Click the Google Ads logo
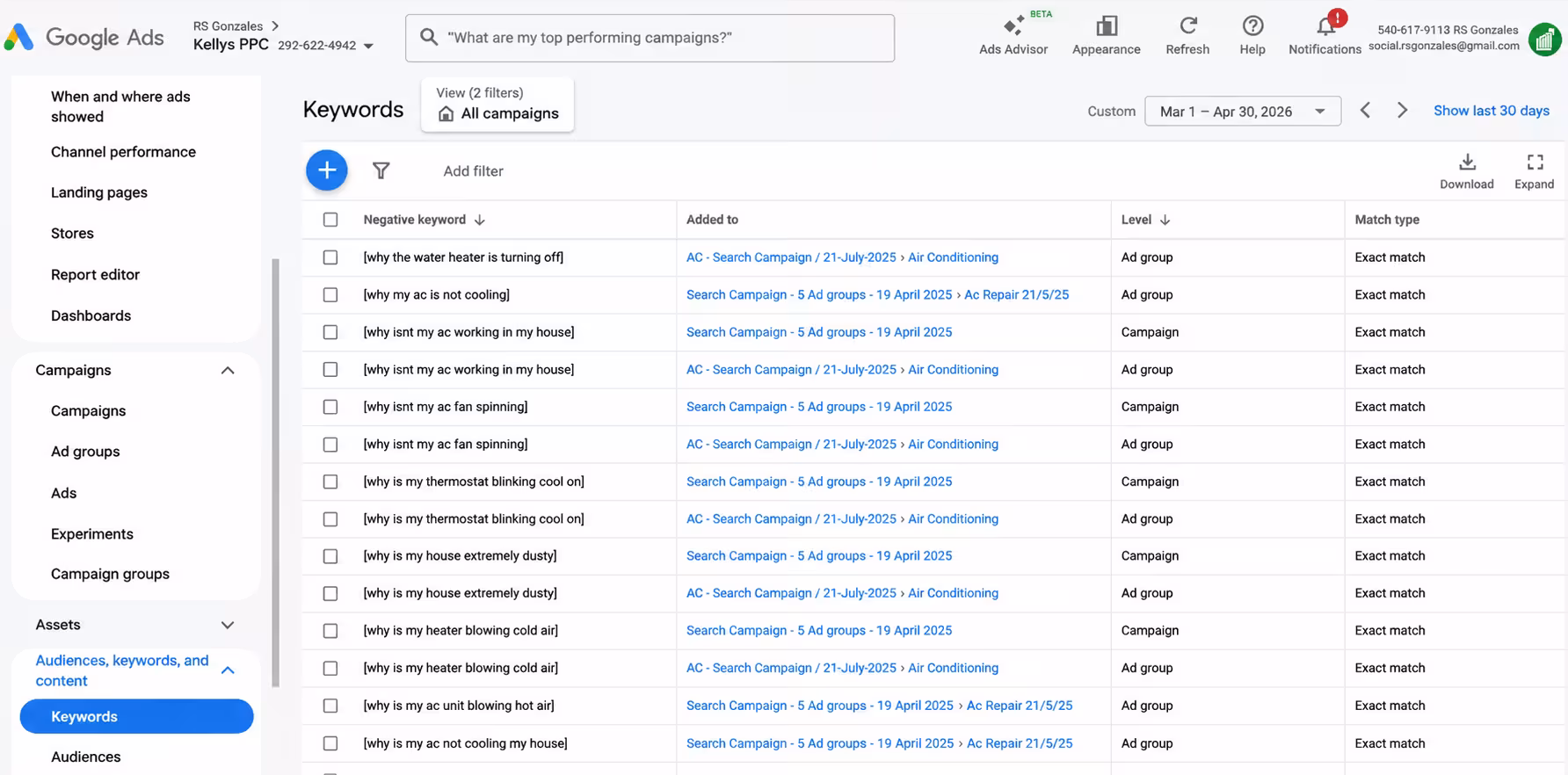1568x775 pixels. [83, 37]
